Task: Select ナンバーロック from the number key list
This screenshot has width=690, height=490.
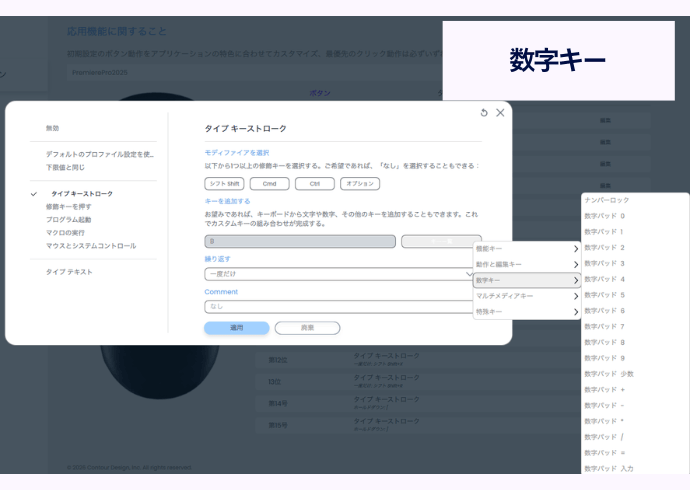Action: pos(607,200)
